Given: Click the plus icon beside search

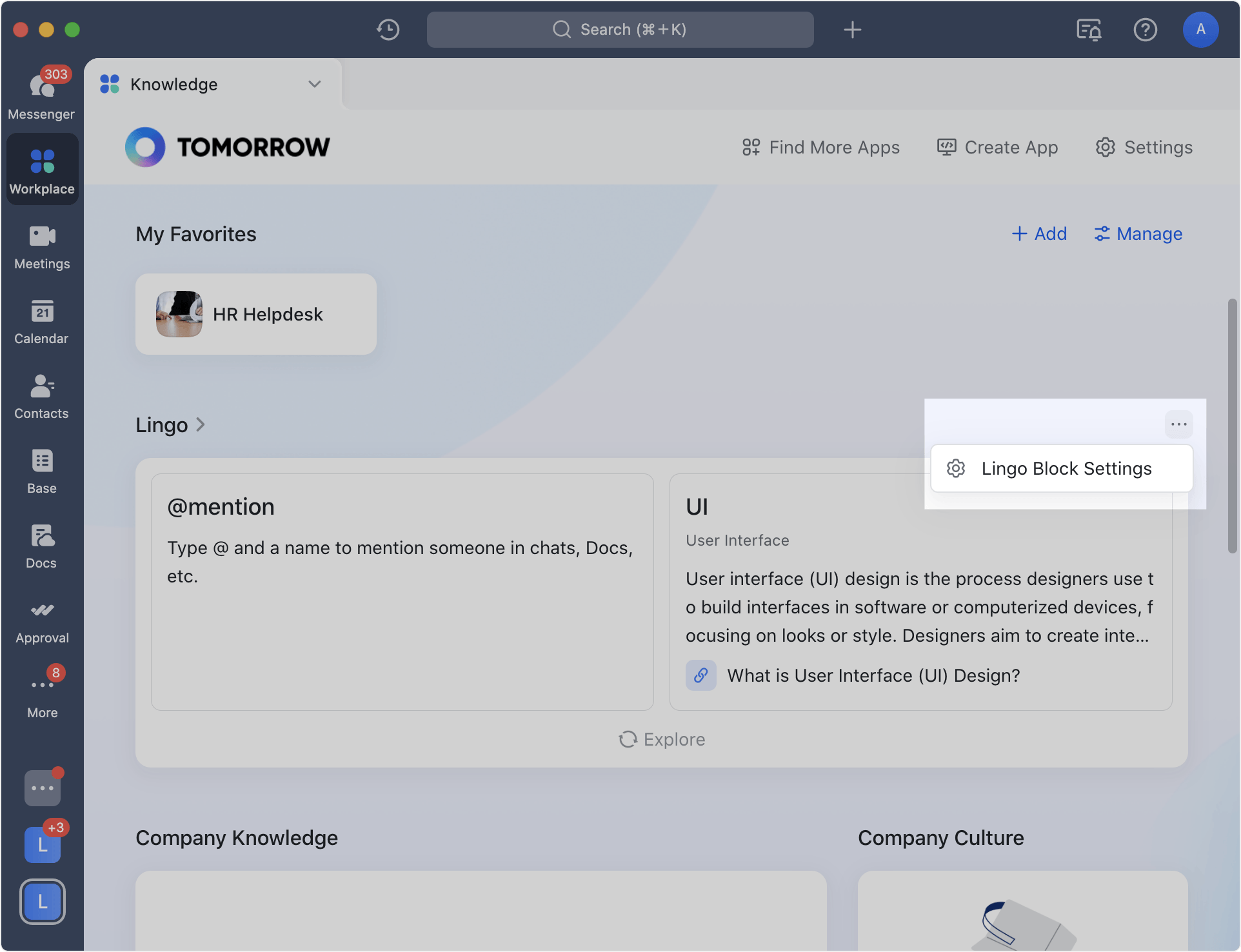Looking at the screenshot, I should click(852, 30).
